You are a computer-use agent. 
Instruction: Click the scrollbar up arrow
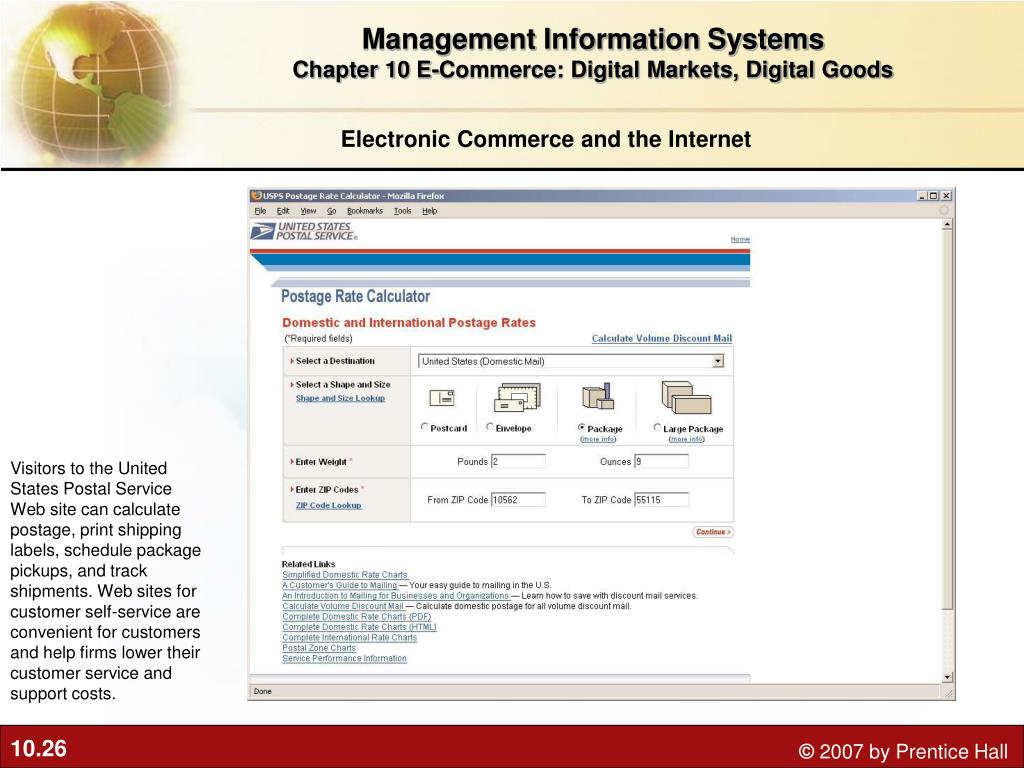[948, 225]
